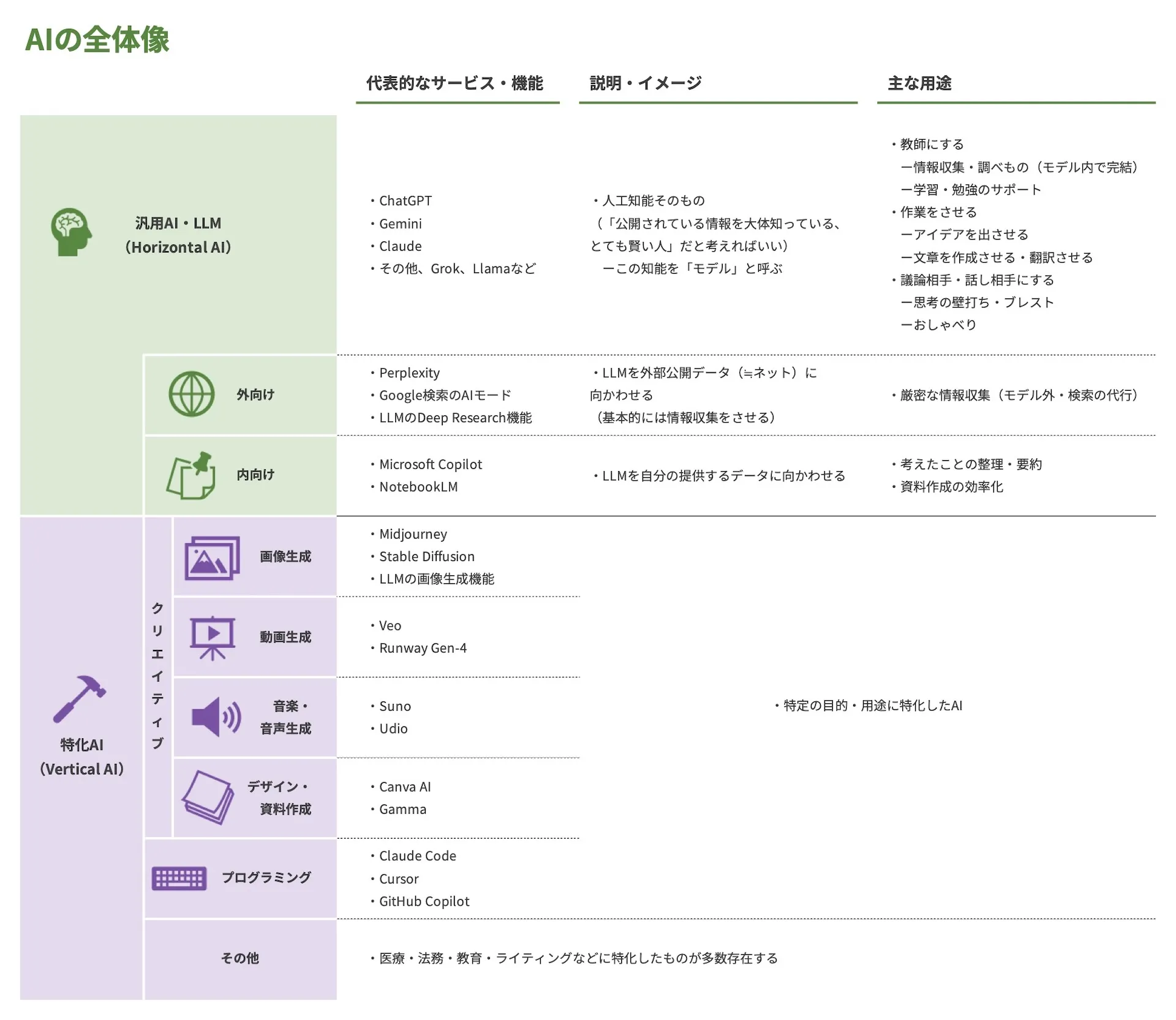Select the picture icon for 画像生成

tap(212, 558)
